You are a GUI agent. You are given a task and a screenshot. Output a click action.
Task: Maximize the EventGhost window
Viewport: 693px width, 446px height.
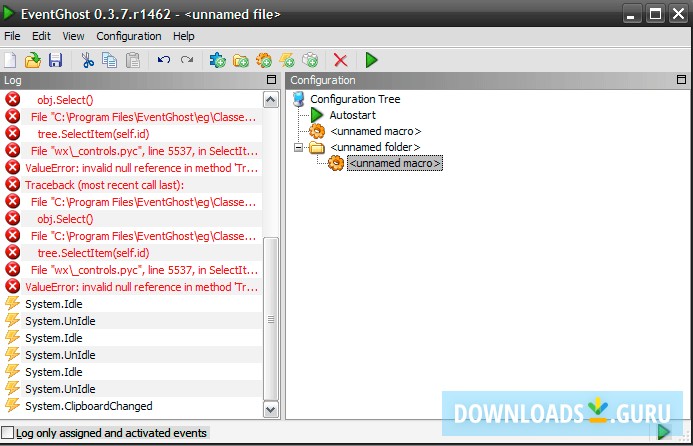click(655, 14)
